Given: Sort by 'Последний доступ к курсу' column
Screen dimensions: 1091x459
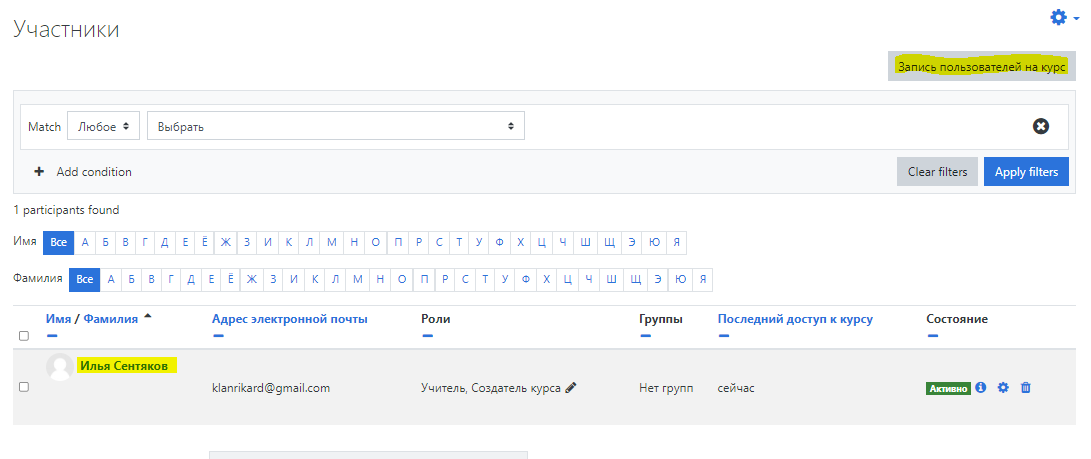Looking at the screenshot, I should point(795,319).
